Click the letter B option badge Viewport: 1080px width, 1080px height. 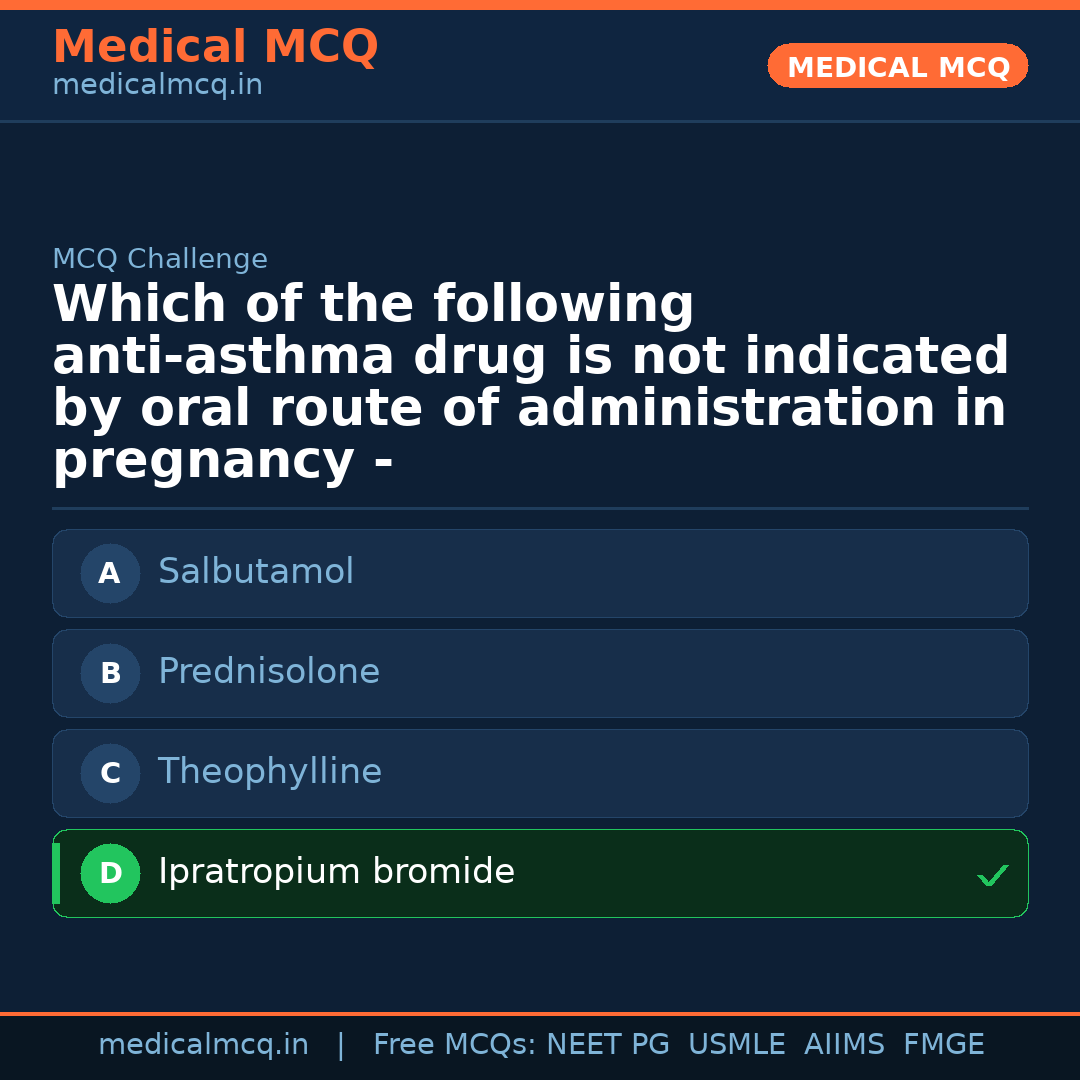click(x=110, y=673)
